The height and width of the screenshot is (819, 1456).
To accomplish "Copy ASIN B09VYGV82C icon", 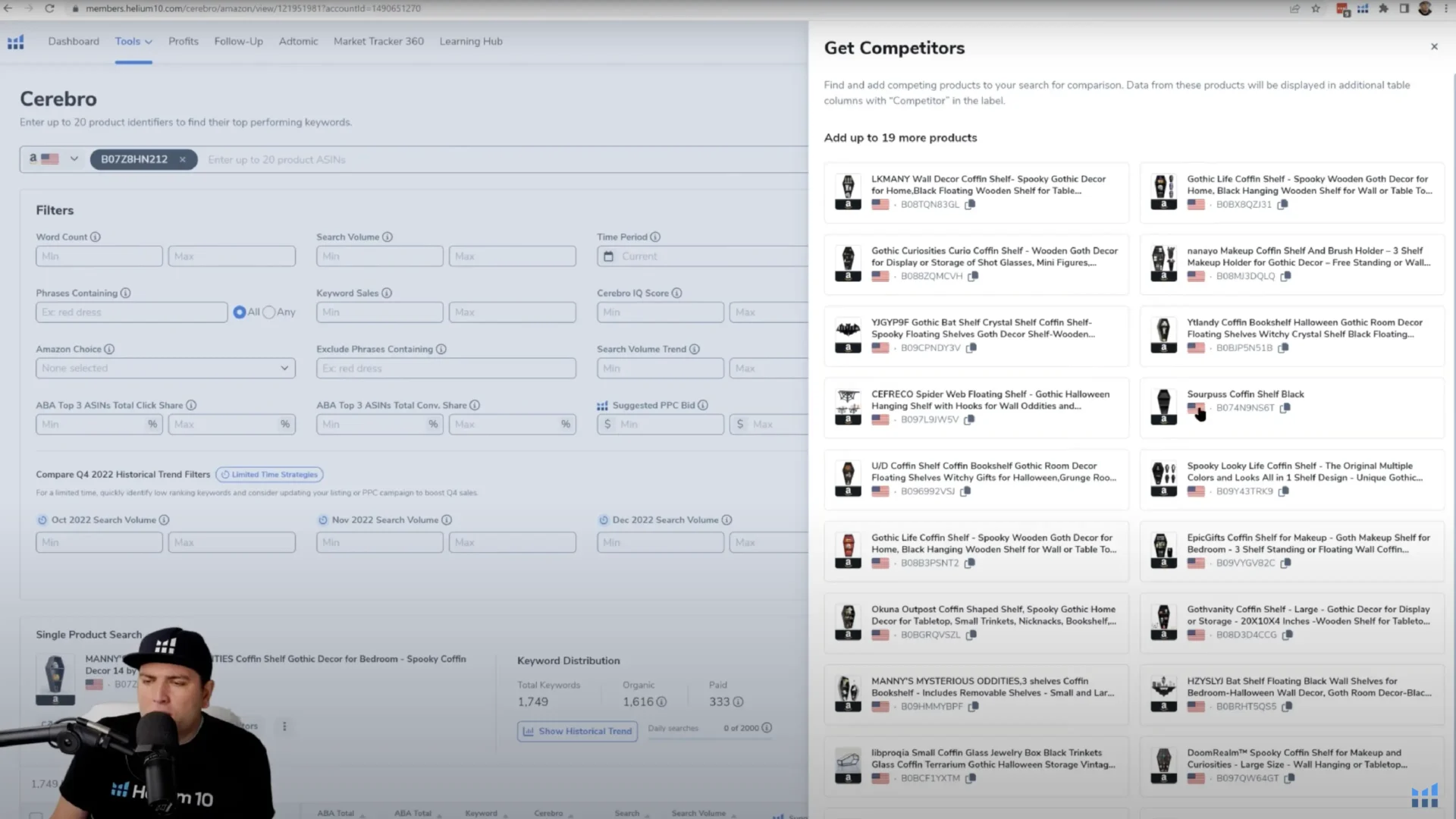I will (x=1285, y=563).
